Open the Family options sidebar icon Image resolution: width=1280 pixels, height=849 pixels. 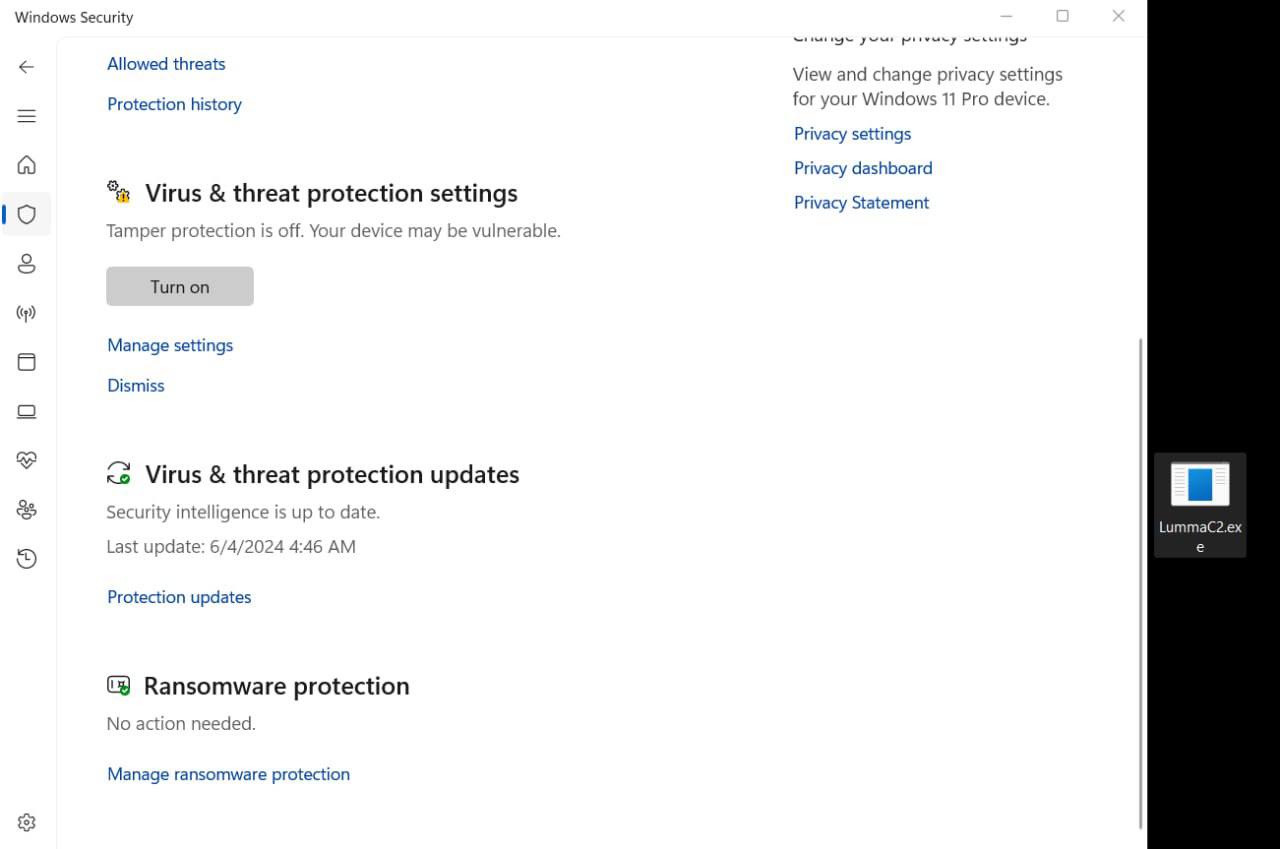coord(27,510)
